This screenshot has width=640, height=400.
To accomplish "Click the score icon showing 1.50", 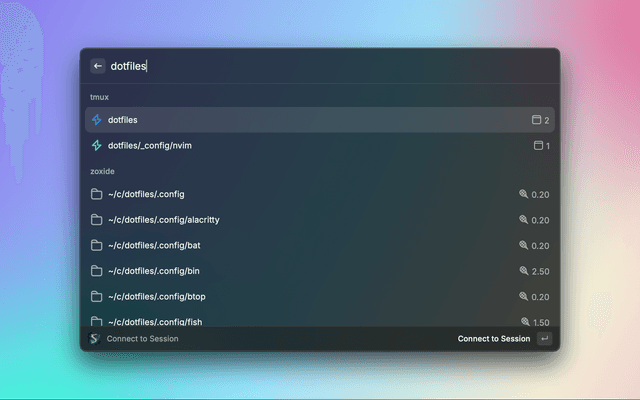I will [523, 321].
